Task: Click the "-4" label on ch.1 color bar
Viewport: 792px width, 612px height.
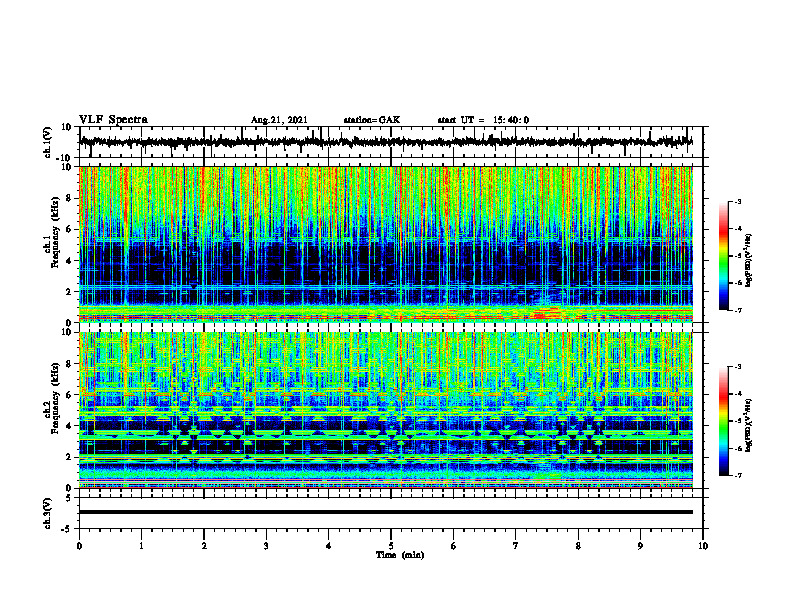Action: point(738,229)
